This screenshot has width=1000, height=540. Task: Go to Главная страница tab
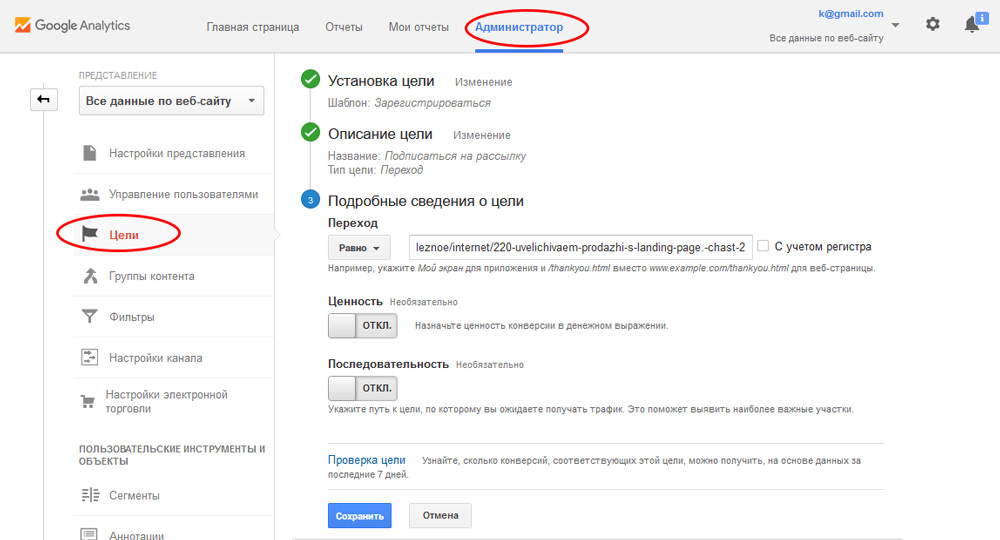[253, 27]
